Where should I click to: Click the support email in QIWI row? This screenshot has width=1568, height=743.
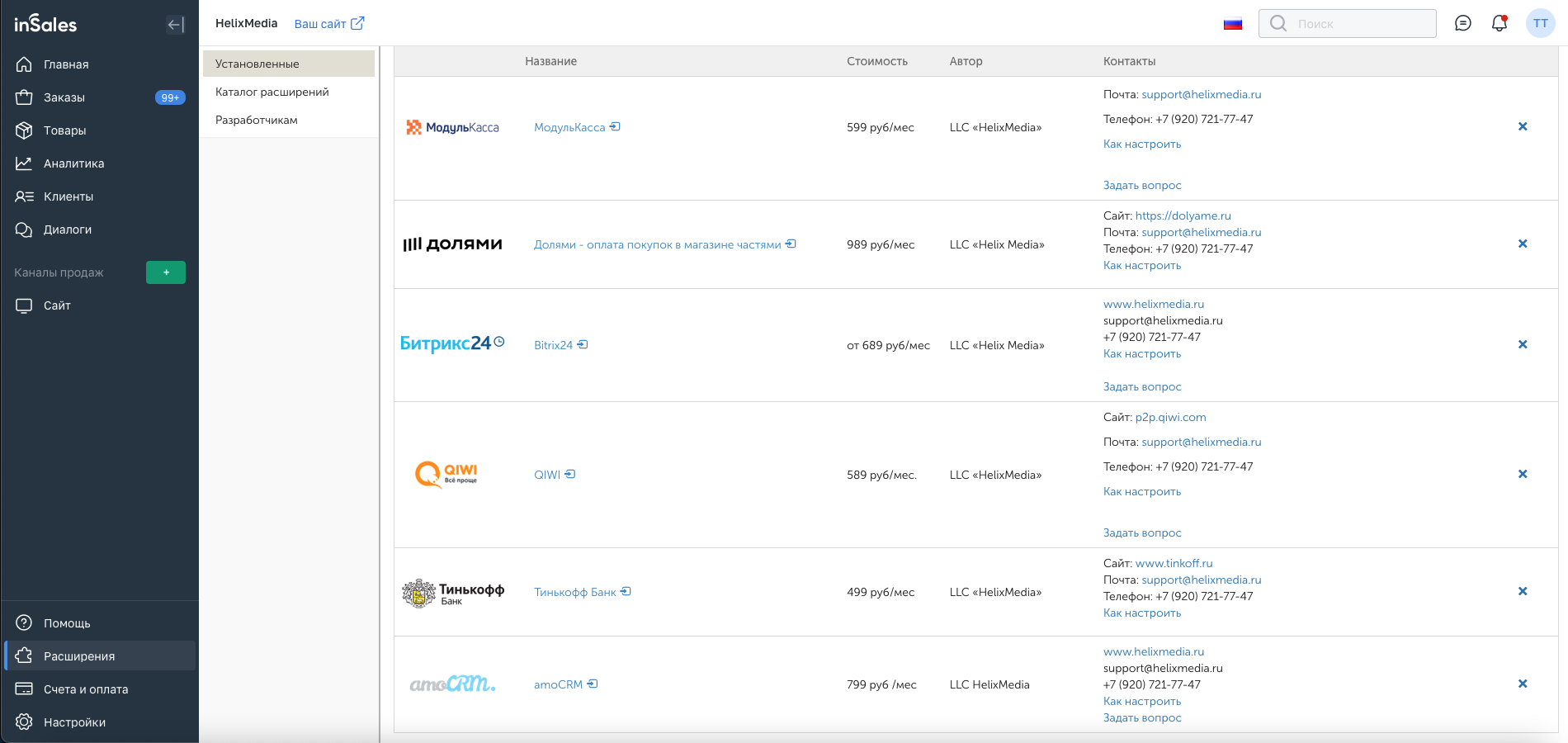coord(1201,442)
